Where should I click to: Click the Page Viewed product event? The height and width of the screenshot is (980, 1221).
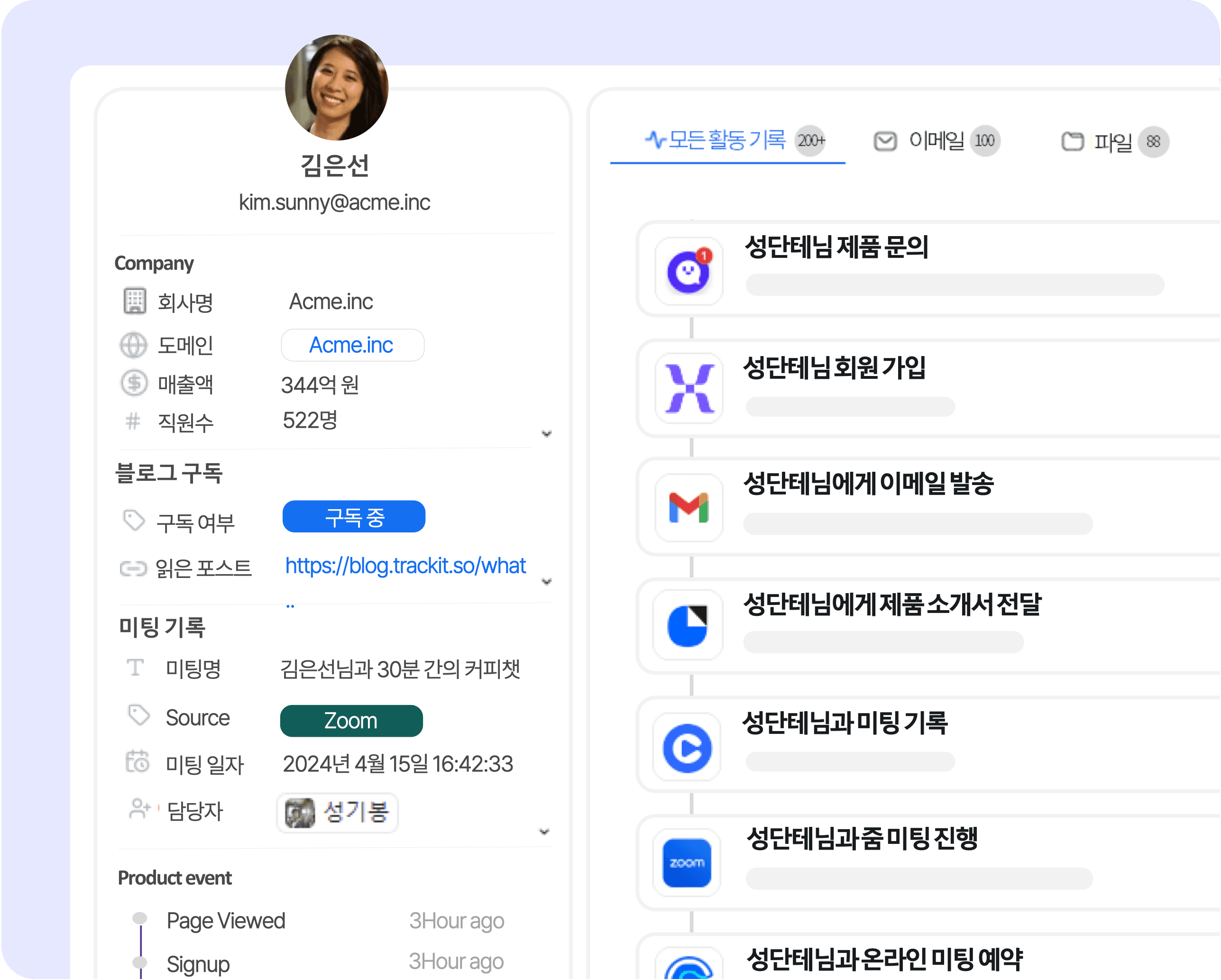coord(225,921)
